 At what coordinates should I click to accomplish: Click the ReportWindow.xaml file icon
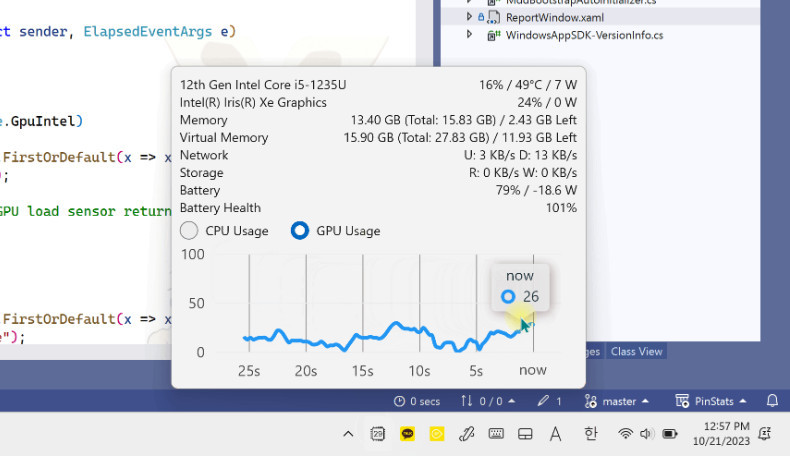pyautogui.click(x=494, y=18)
